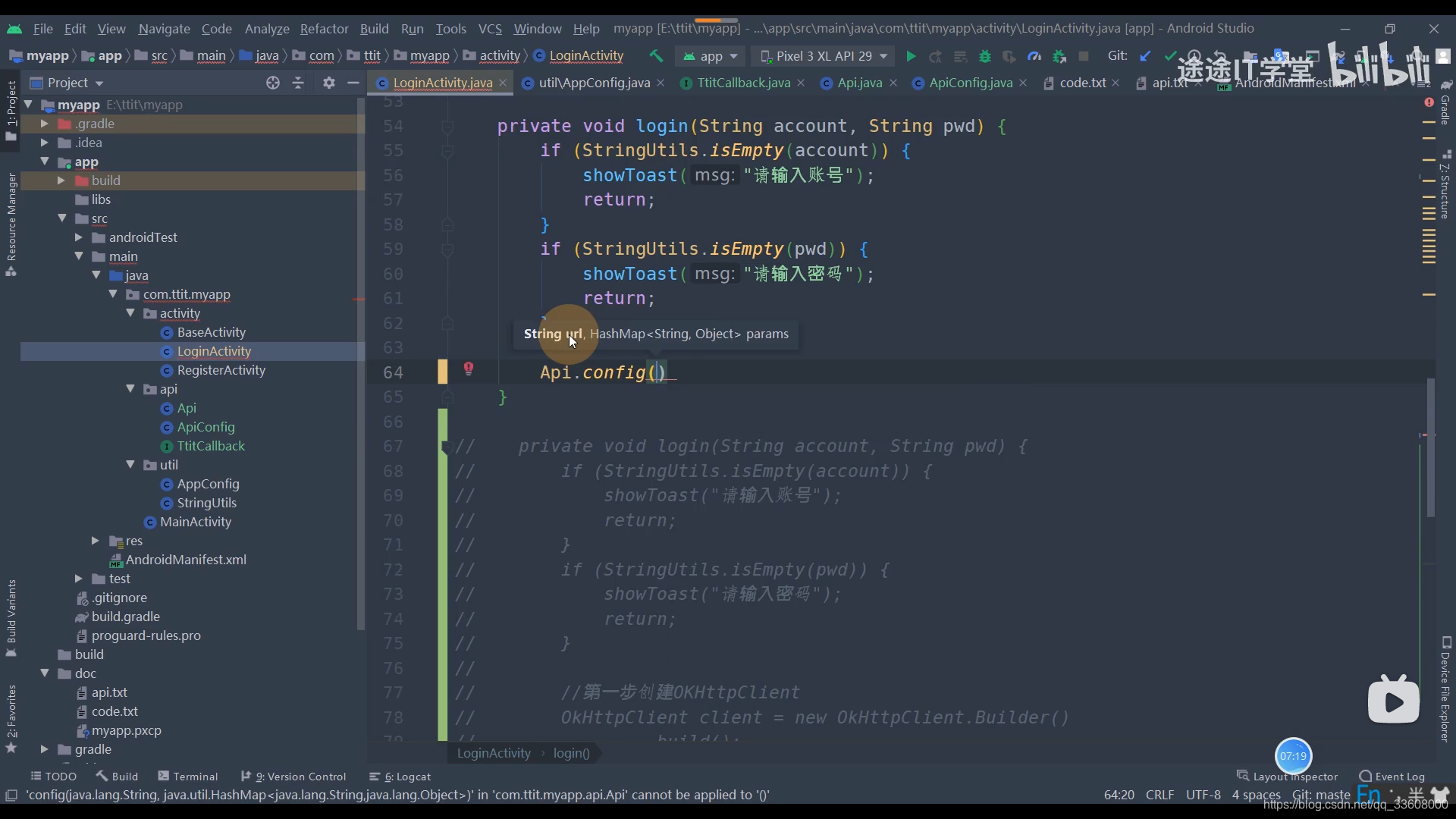Toggle the Device File Explorer side panel
Screen dimensions: 1456x819
pyautogui.click(x=1445, y=689)
